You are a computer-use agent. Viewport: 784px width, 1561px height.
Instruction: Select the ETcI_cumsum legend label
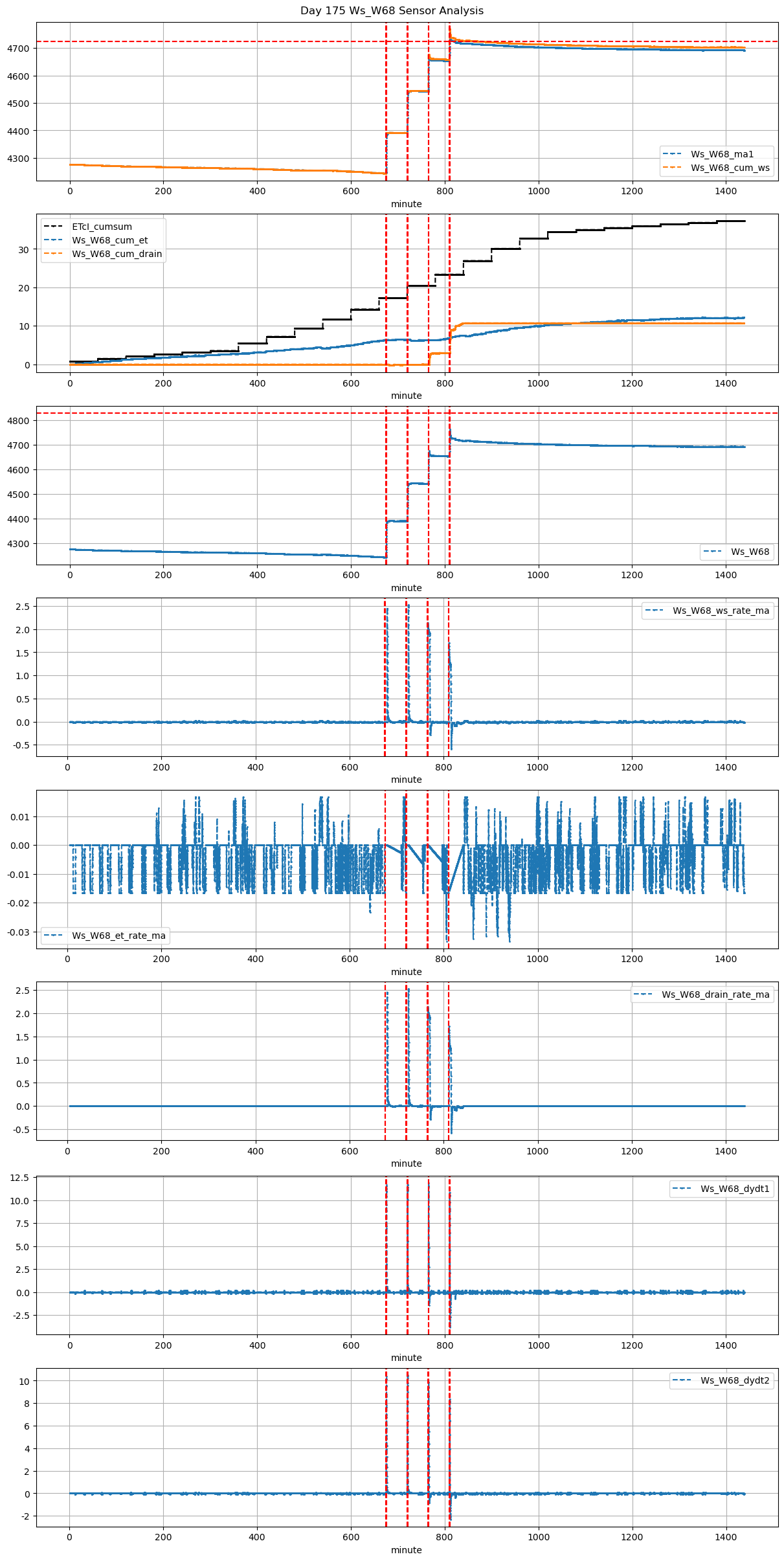102,227
